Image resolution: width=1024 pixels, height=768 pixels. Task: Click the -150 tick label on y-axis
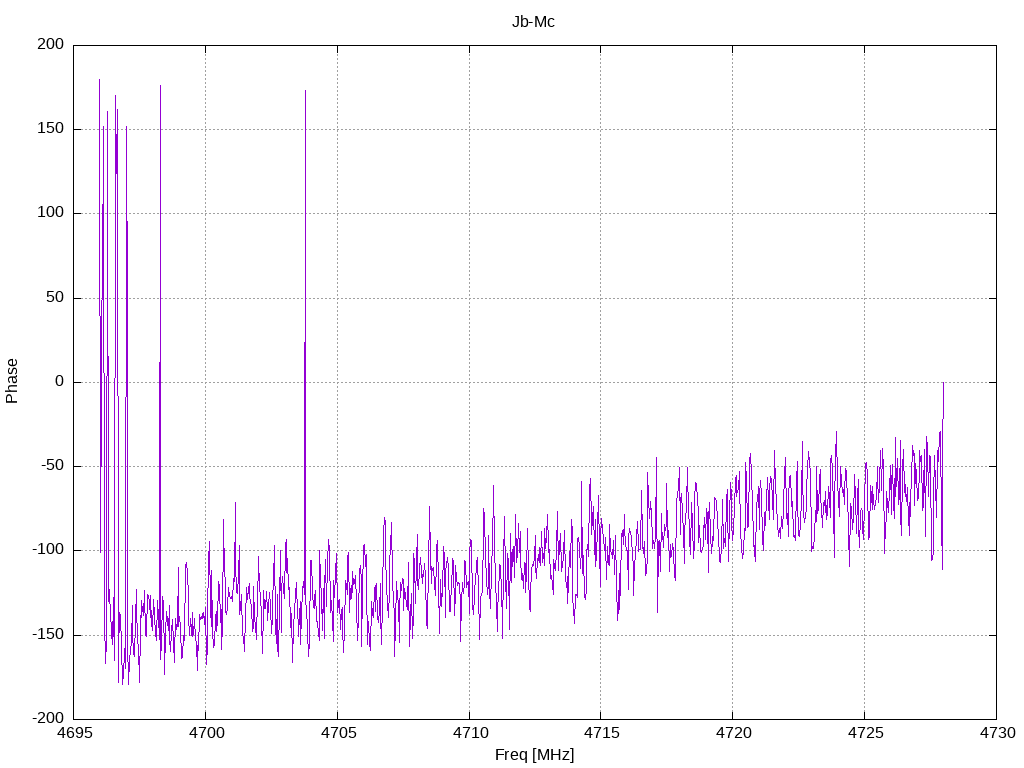(48, 634)
